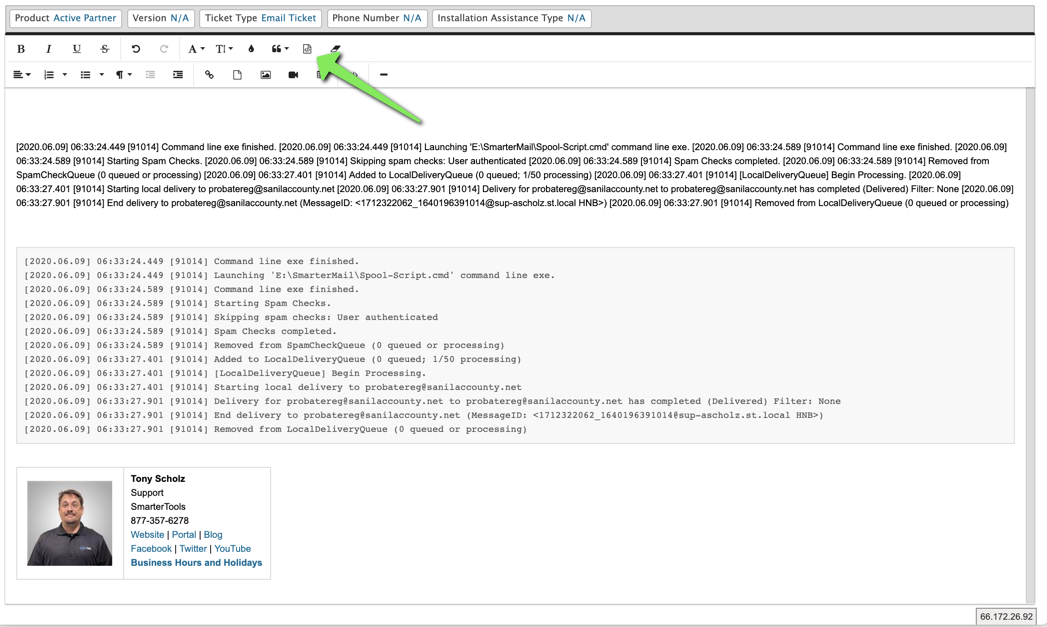Toggle bold formatting
Image resolution: width=1047 pixels, height=627 pixels.
pos(21,49)
